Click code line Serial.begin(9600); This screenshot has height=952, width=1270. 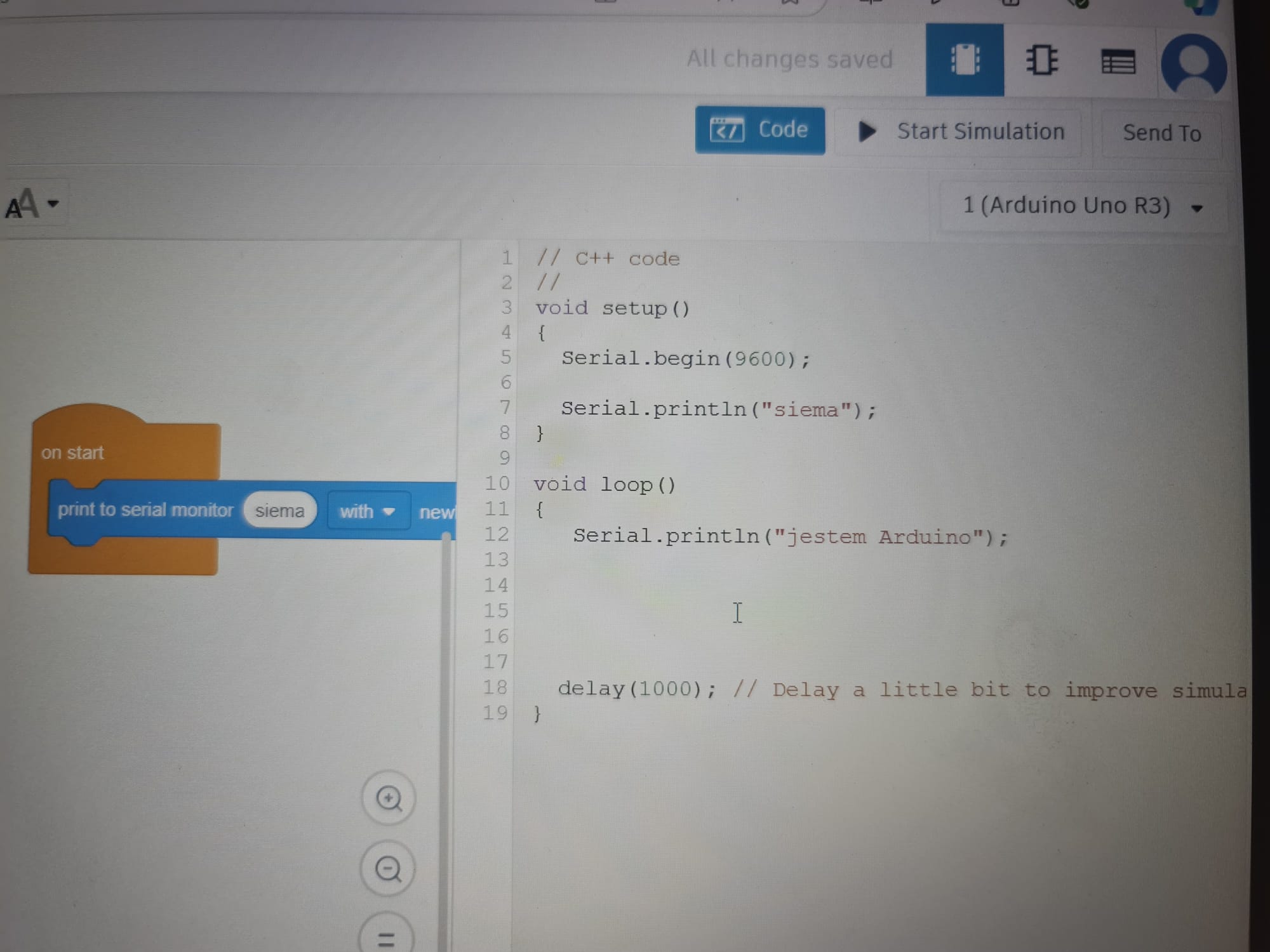[x=686, y=359]
